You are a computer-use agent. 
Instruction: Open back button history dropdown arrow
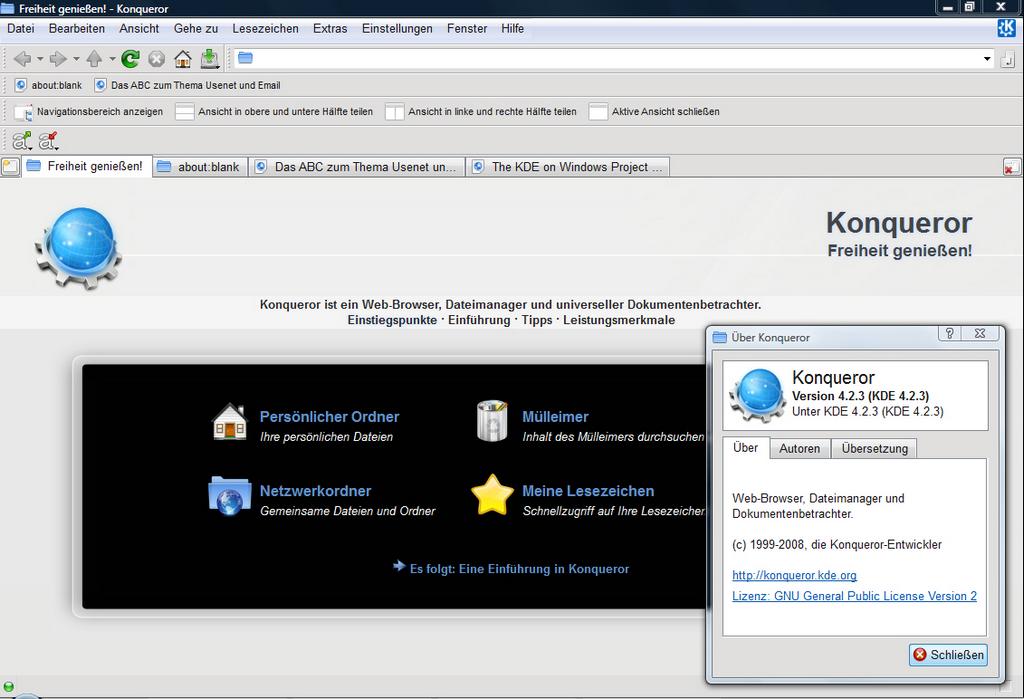pyautogui.click(x=39, y=59)
